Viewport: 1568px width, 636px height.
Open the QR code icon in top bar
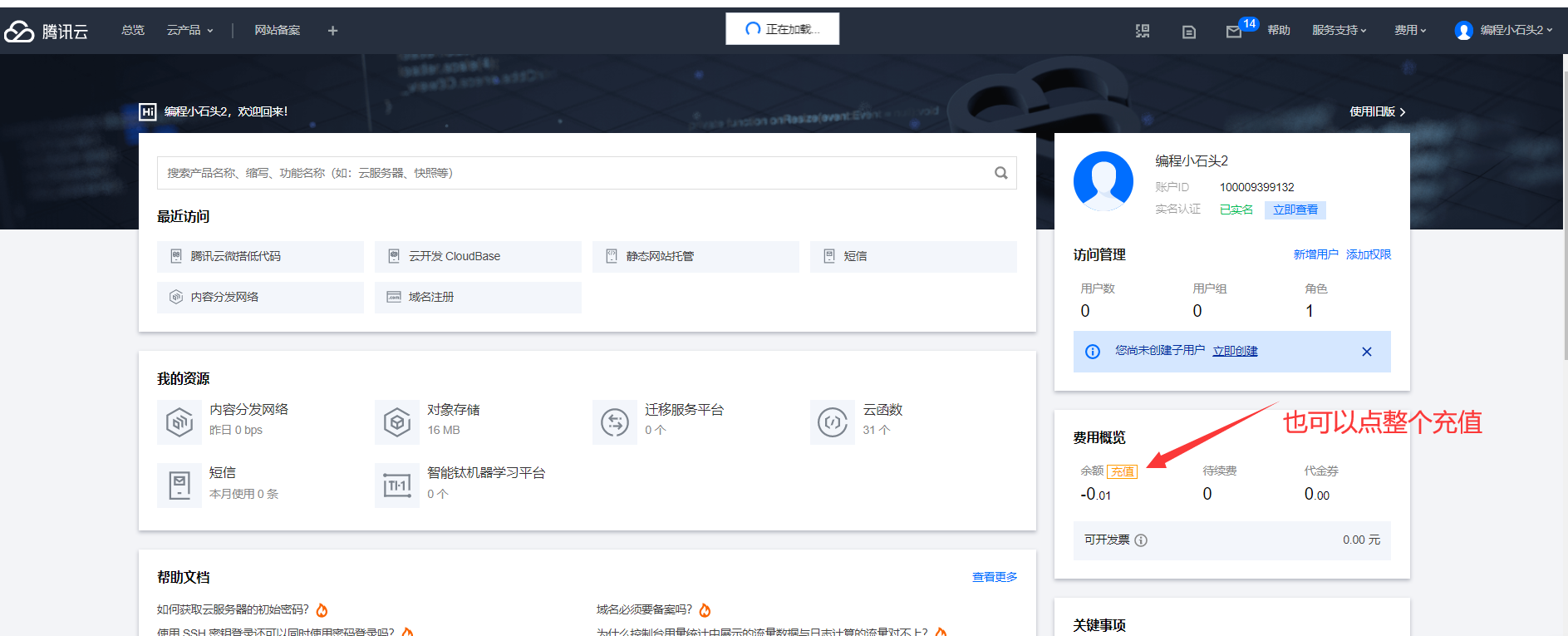1143,31
